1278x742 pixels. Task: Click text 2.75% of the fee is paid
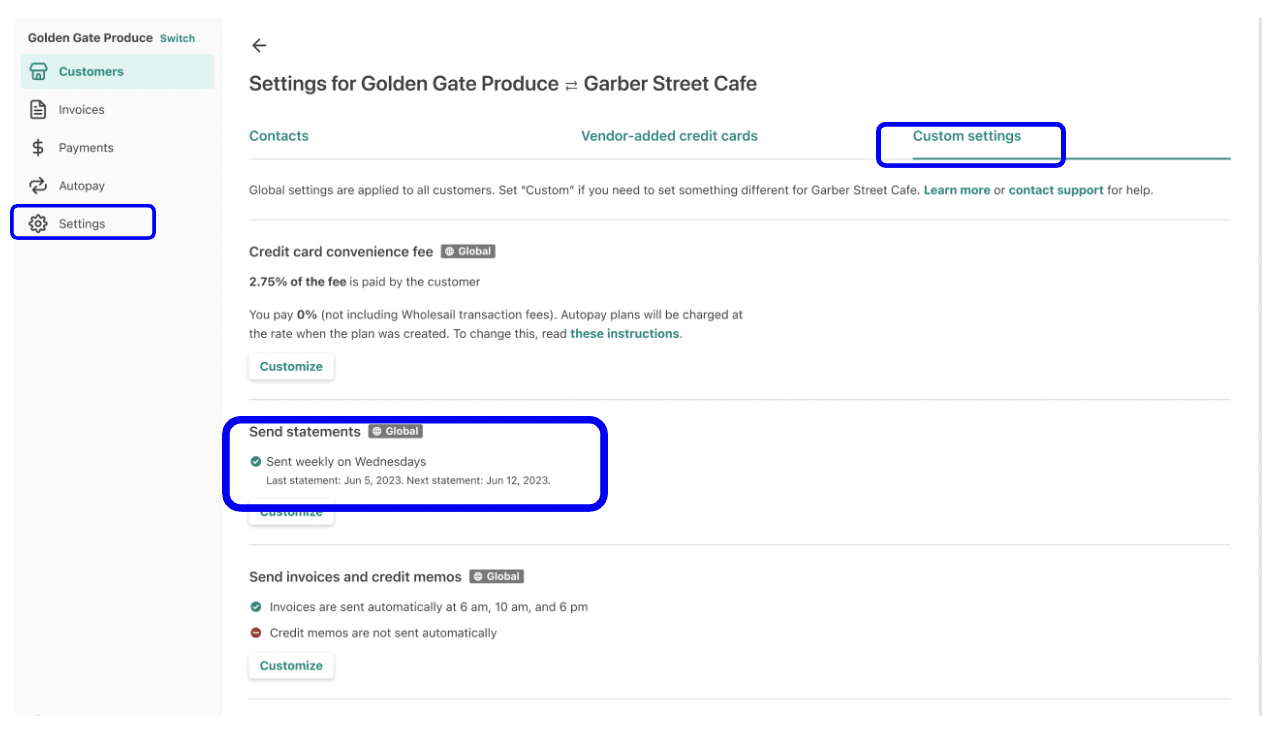pos(364,282)
